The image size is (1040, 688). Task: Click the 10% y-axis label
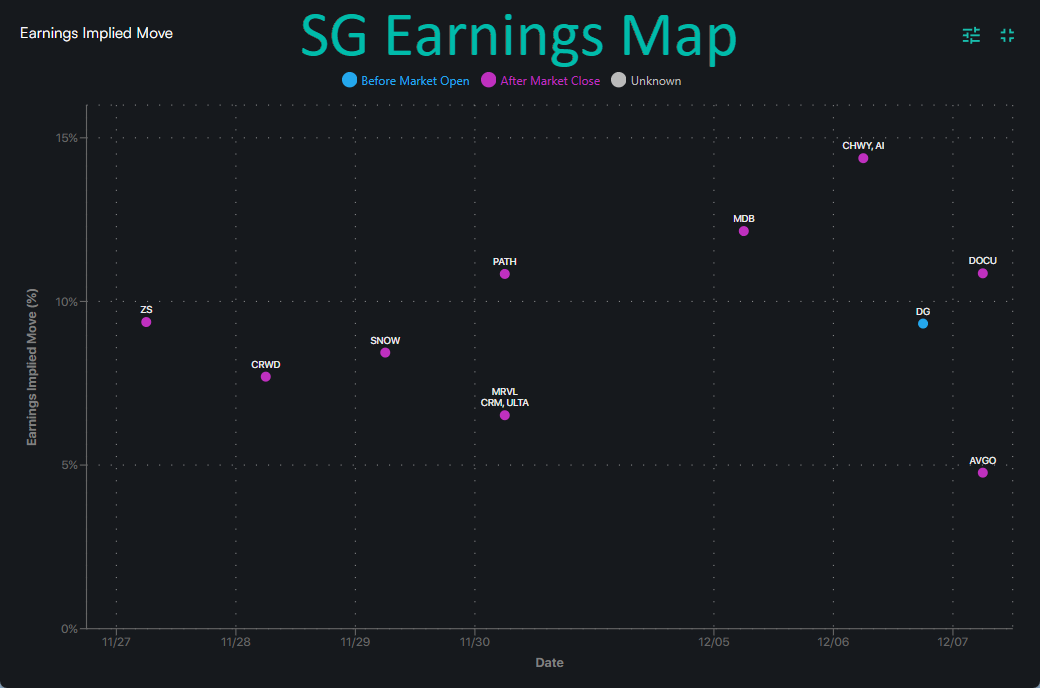(x=66, y=302)
